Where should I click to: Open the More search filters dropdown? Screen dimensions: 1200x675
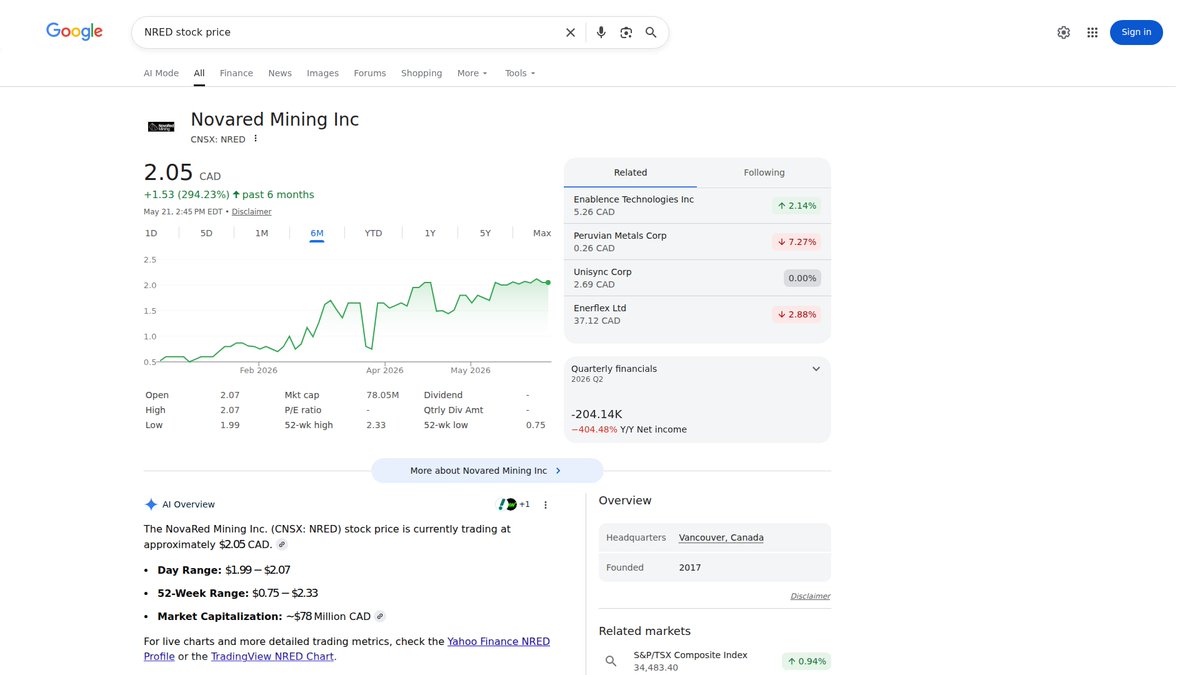[x=472, y=73]
